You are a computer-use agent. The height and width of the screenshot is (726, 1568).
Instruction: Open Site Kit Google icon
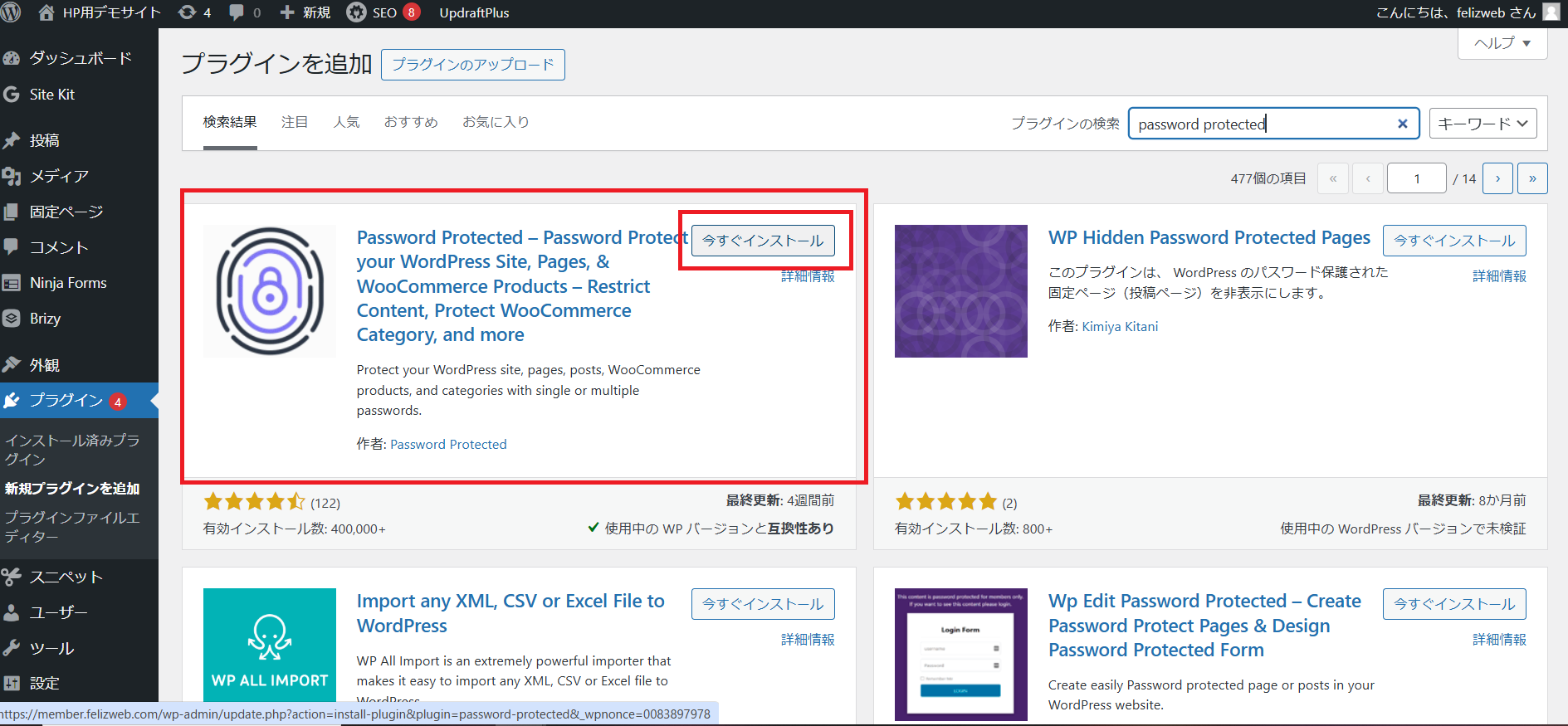(12, 95)
